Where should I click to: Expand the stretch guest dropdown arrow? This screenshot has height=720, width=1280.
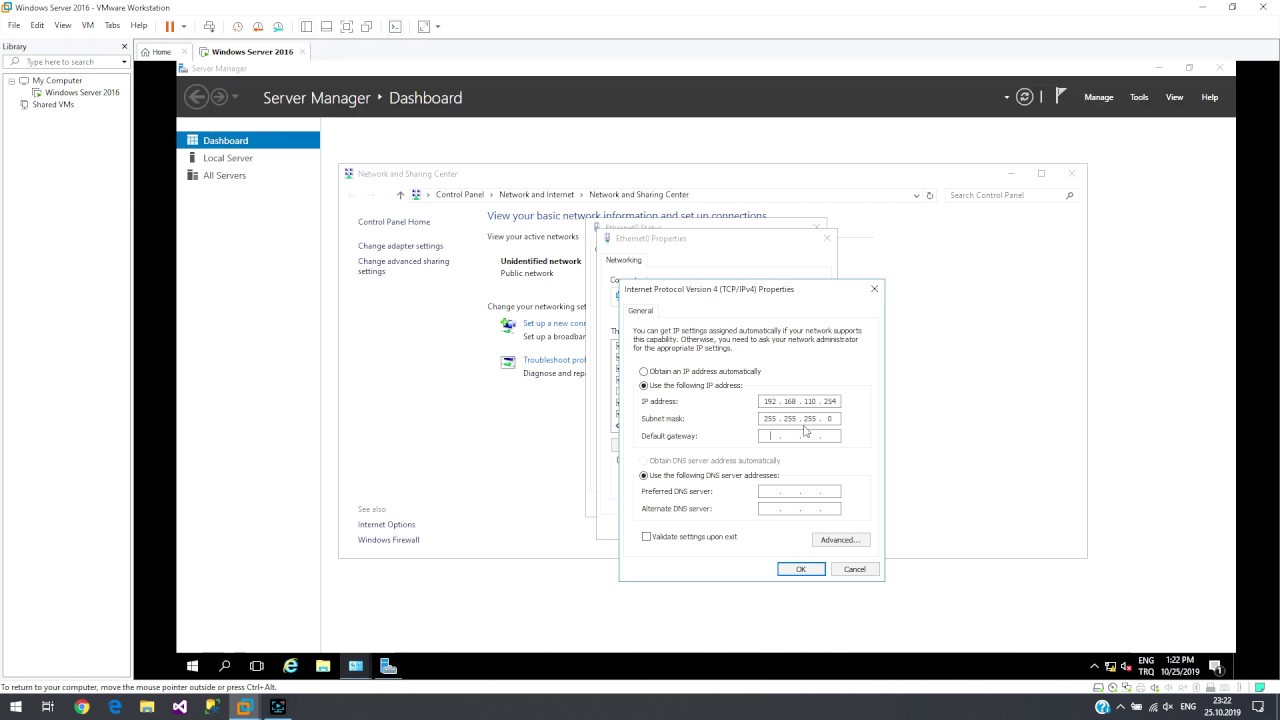point(438,26)
